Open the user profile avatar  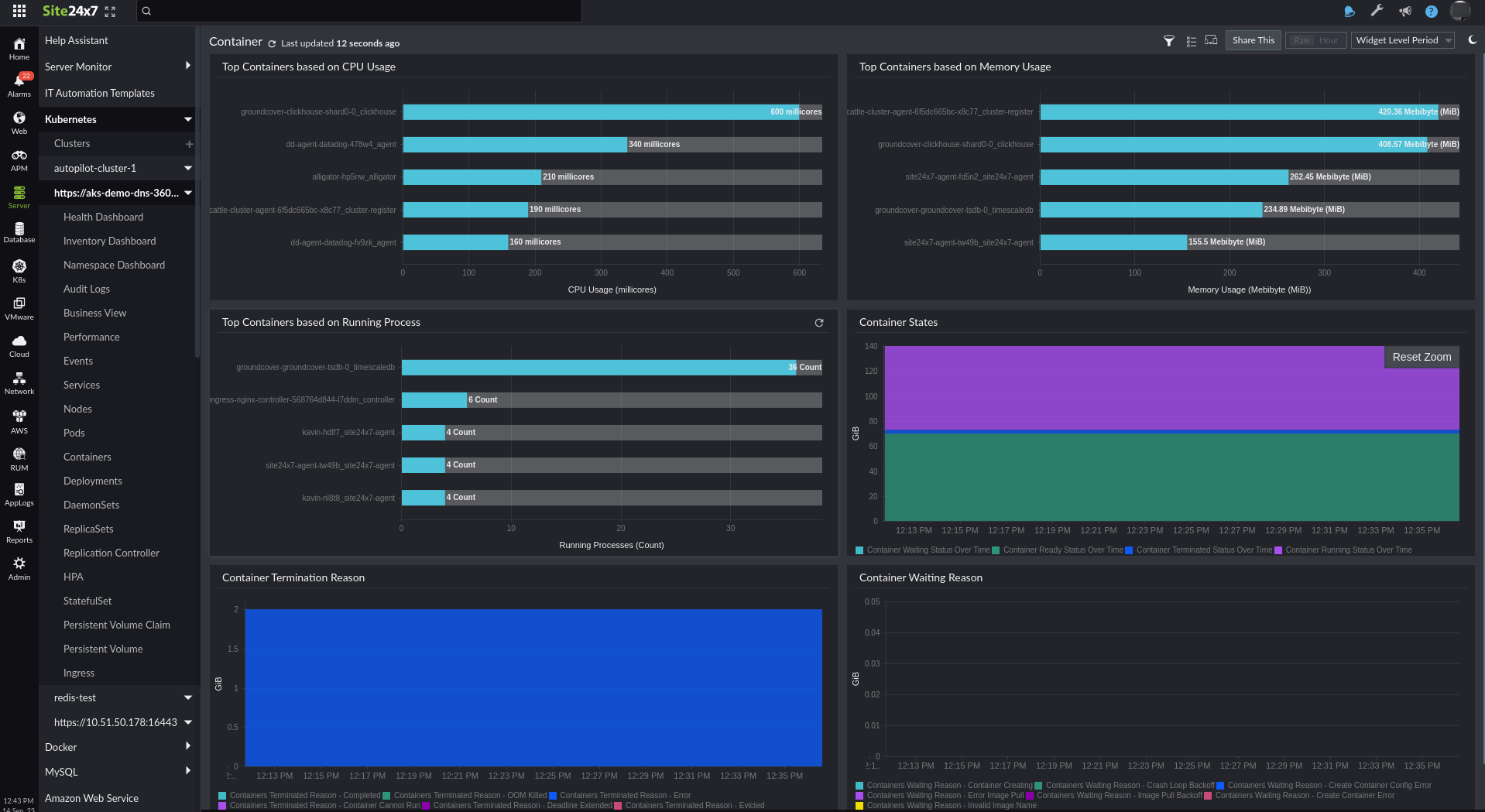point(1460,11)
